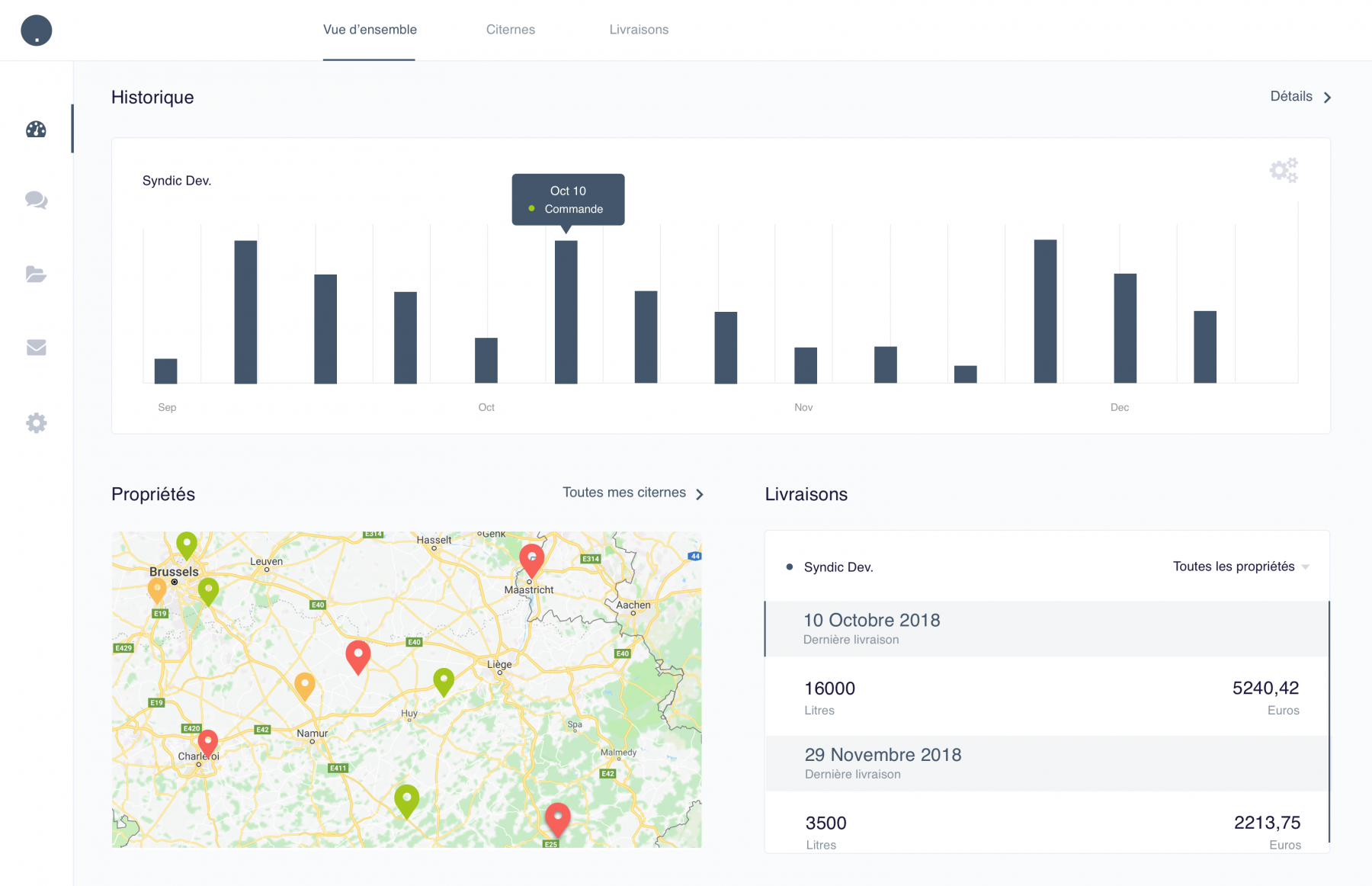Click the Historique section heading
The width and height of the screenshot is (1372, 886).
[152, 98]
